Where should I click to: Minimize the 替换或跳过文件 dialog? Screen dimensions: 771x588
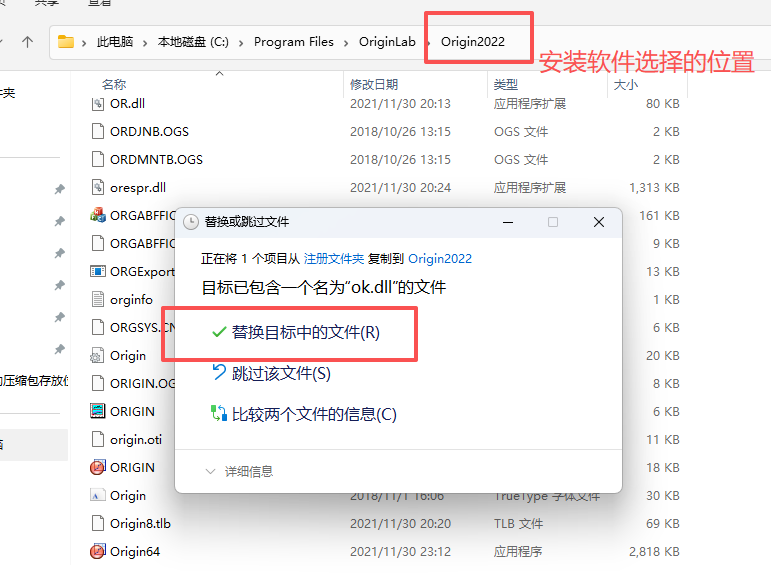(x=508, y=222)
